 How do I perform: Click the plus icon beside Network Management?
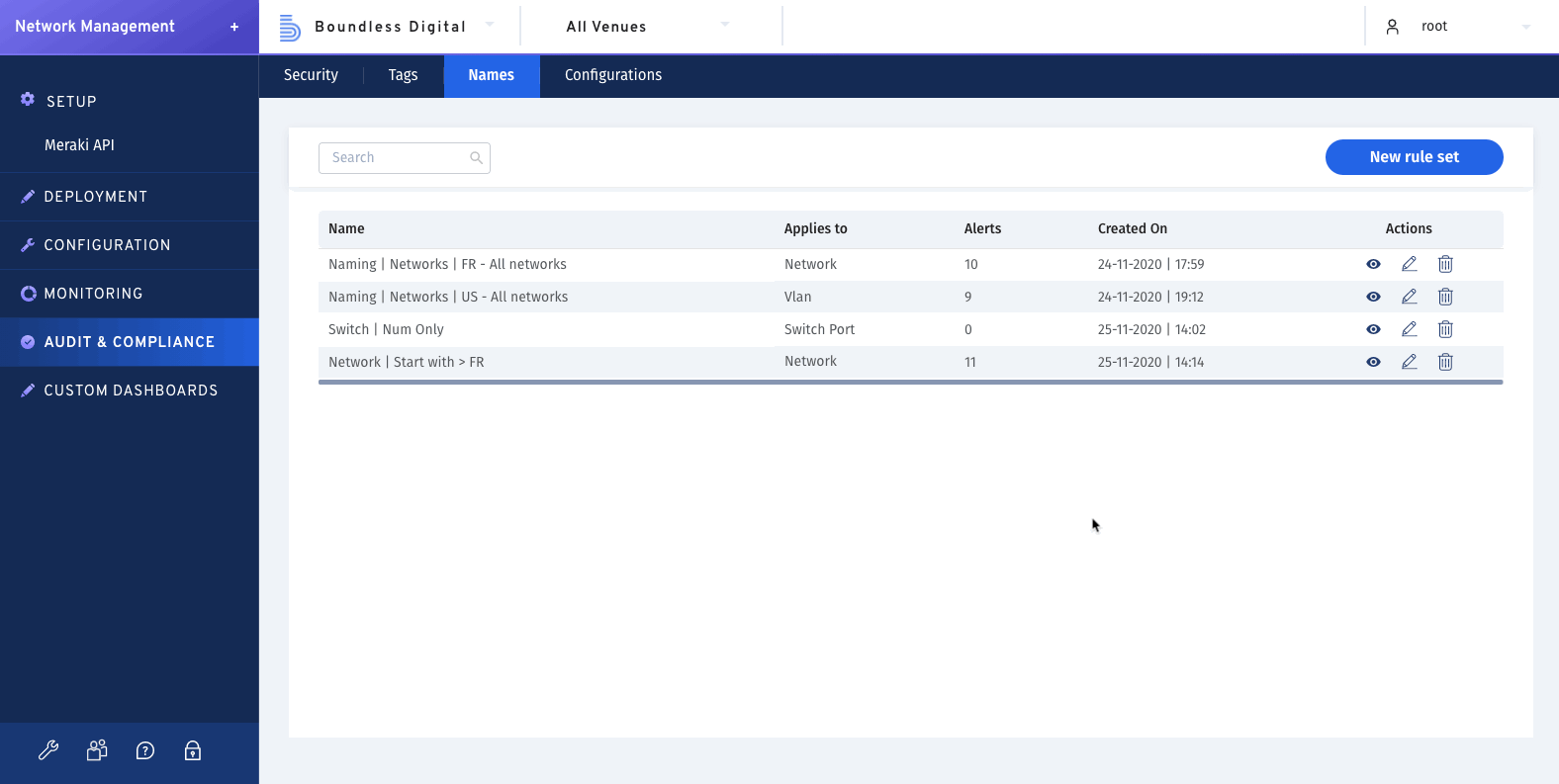pos(234,27)
